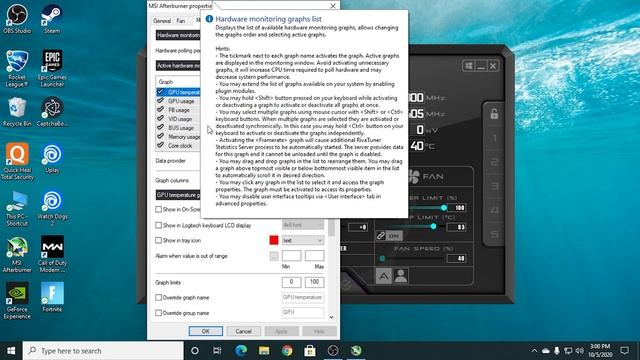Select Afterburner profile slot 5

tap(494, 234)
